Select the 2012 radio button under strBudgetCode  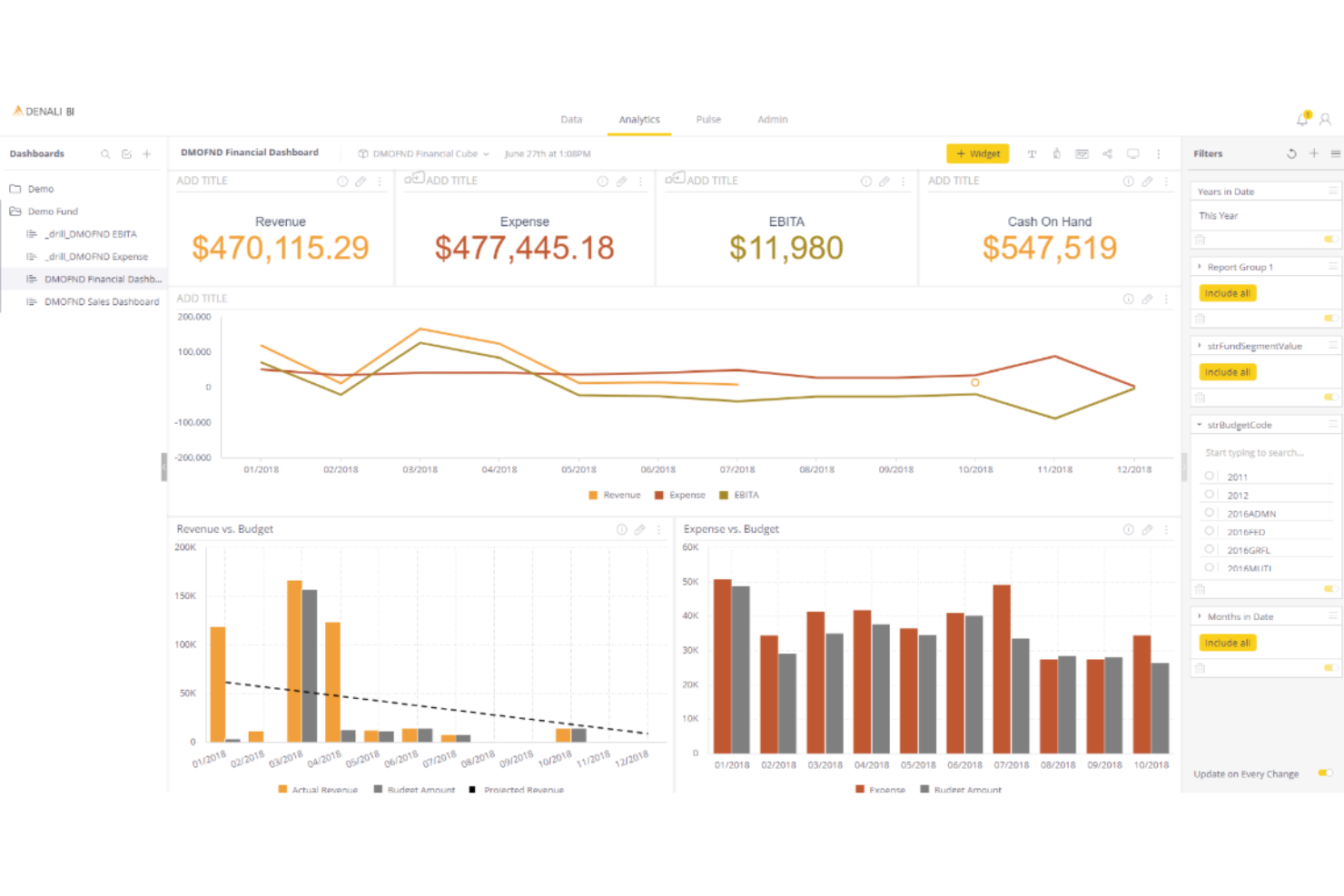coord(1210,495)
